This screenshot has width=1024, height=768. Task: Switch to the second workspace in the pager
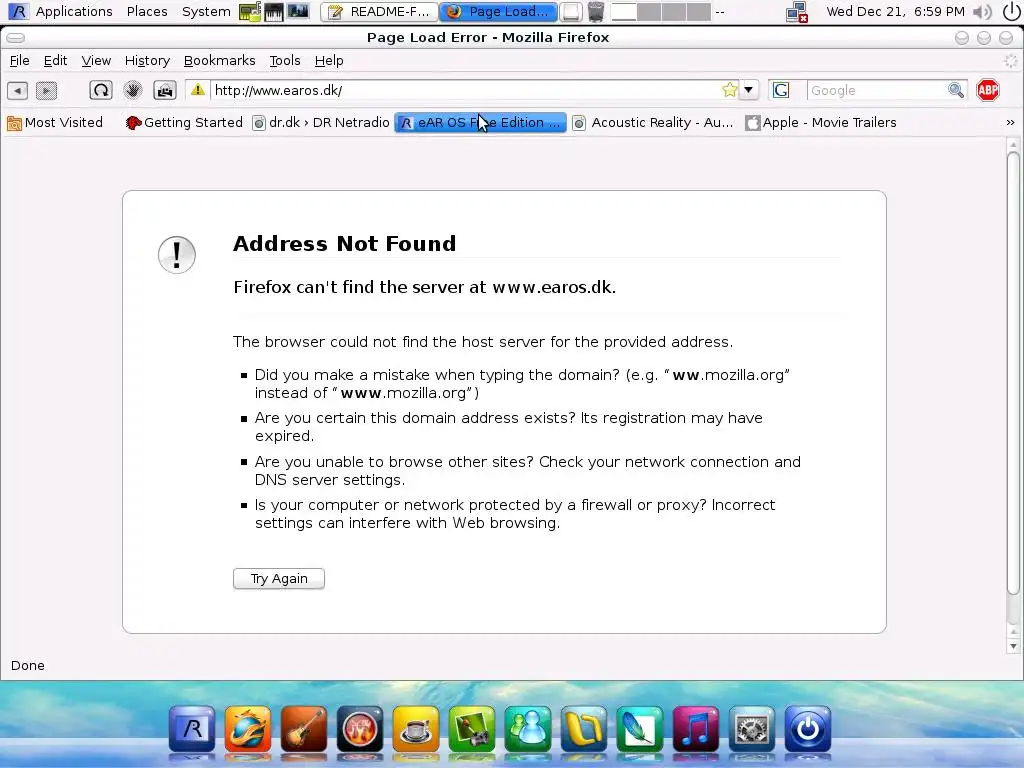point(648,12)
